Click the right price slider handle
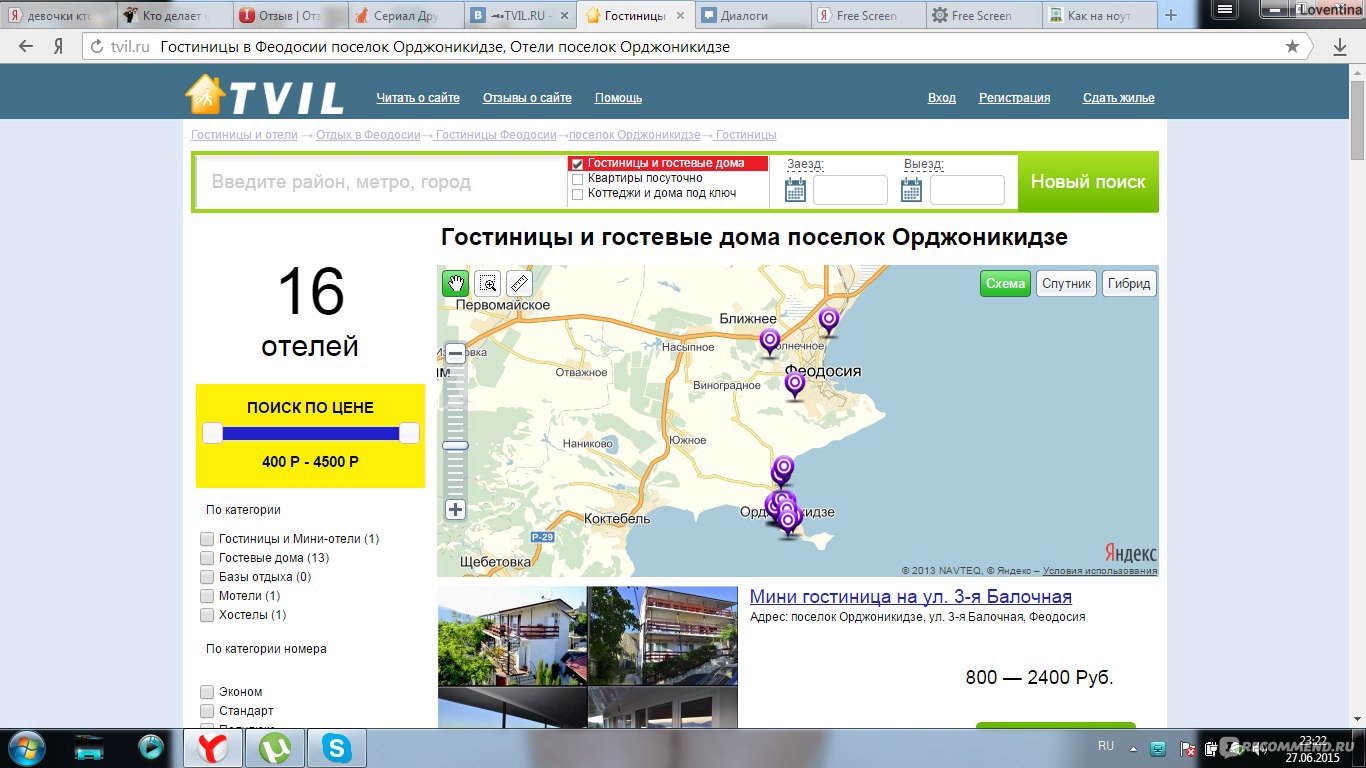 pos(409,433)
